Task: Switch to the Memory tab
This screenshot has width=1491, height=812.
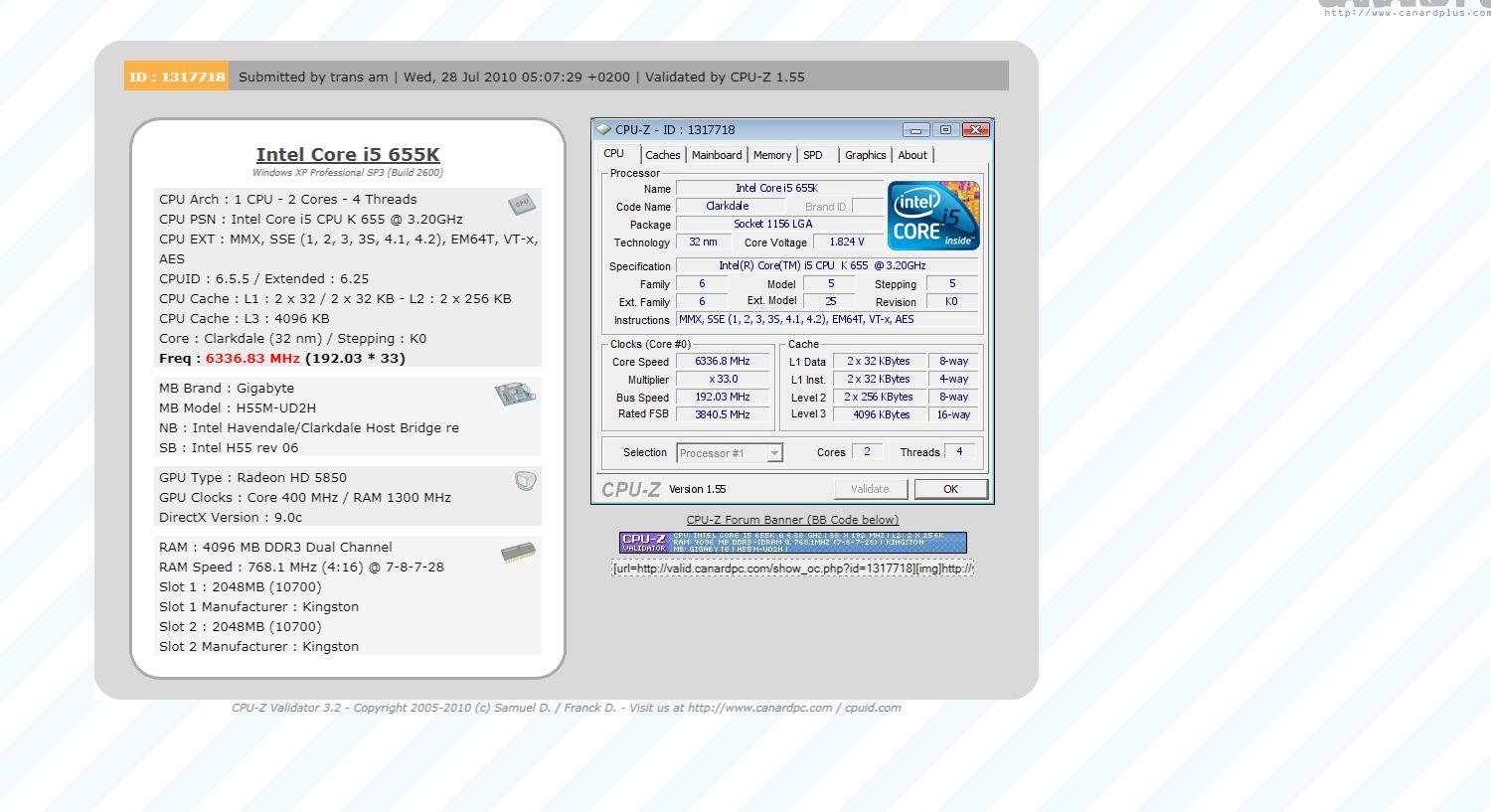Action: click(x=772, y=155)
